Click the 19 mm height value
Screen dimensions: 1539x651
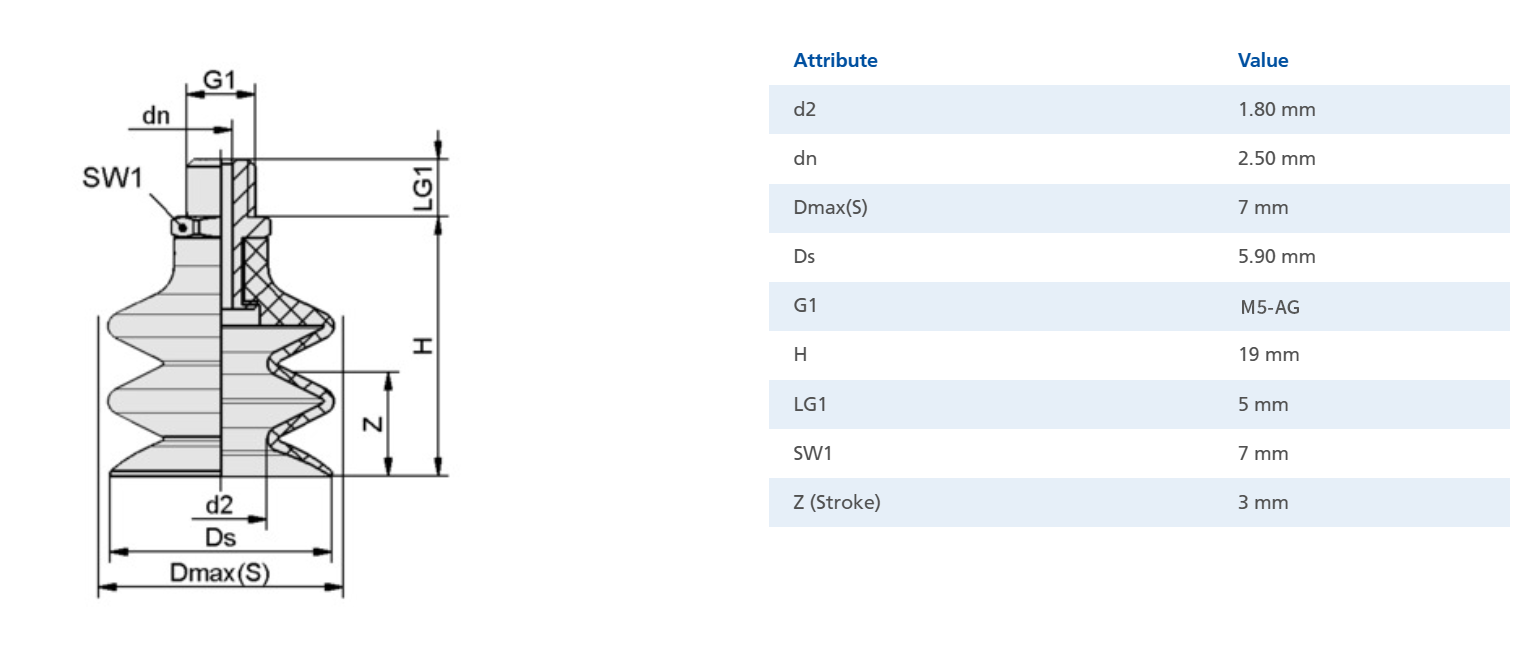pos(1269,354)
